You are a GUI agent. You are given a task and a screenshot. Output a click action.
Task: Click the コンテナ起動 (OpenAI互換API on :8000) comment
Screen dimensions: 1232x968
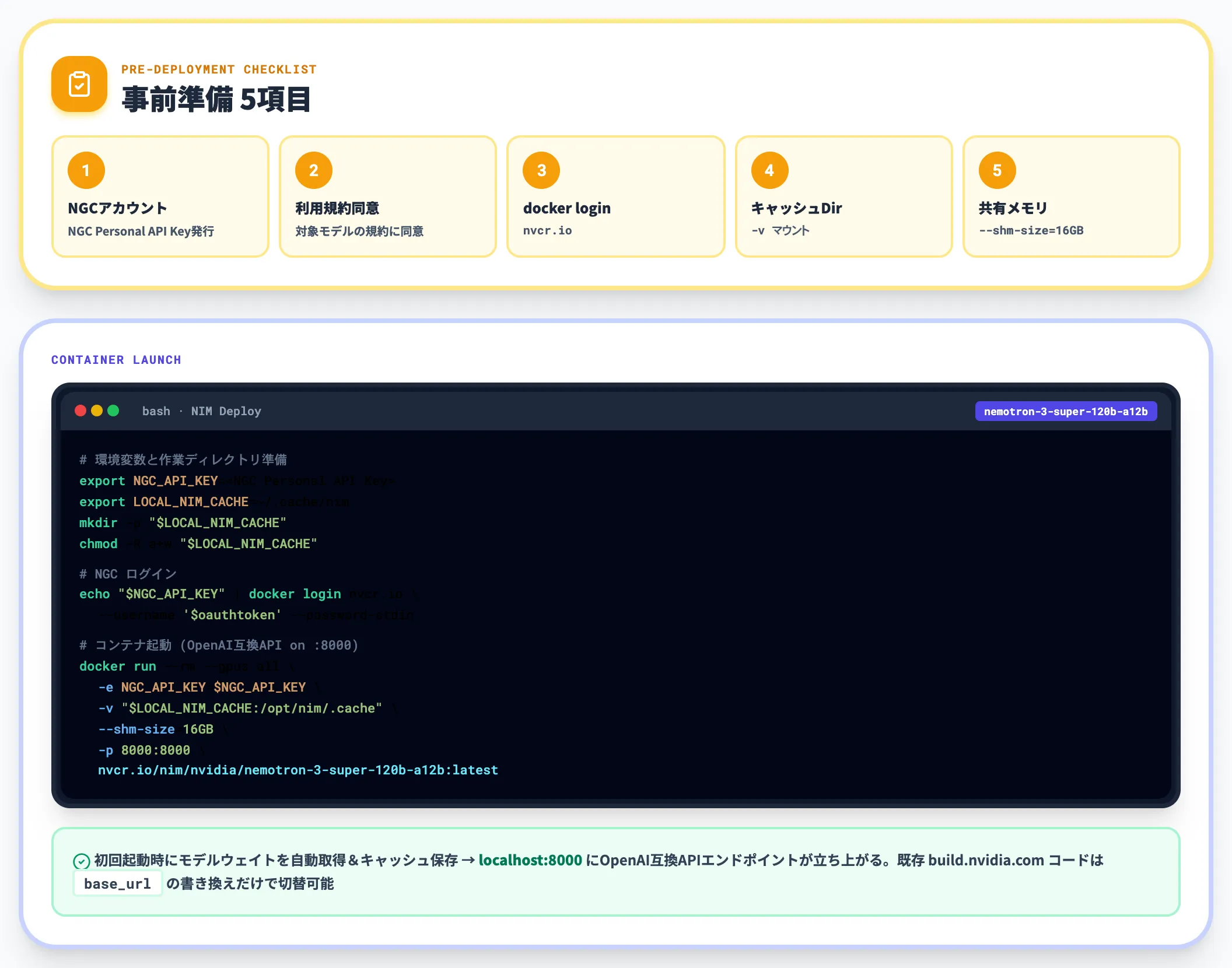coord(219,645)
